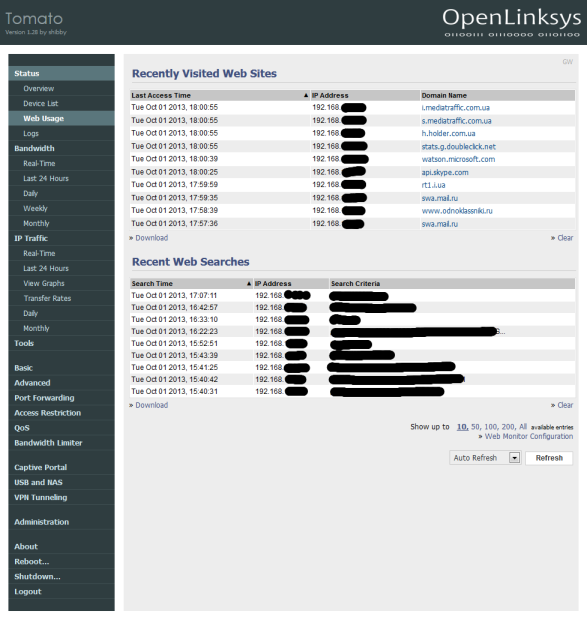Screen dimensions: 587x635
Task: Clear the recent web searches list
Action: (x=565, y=405)
